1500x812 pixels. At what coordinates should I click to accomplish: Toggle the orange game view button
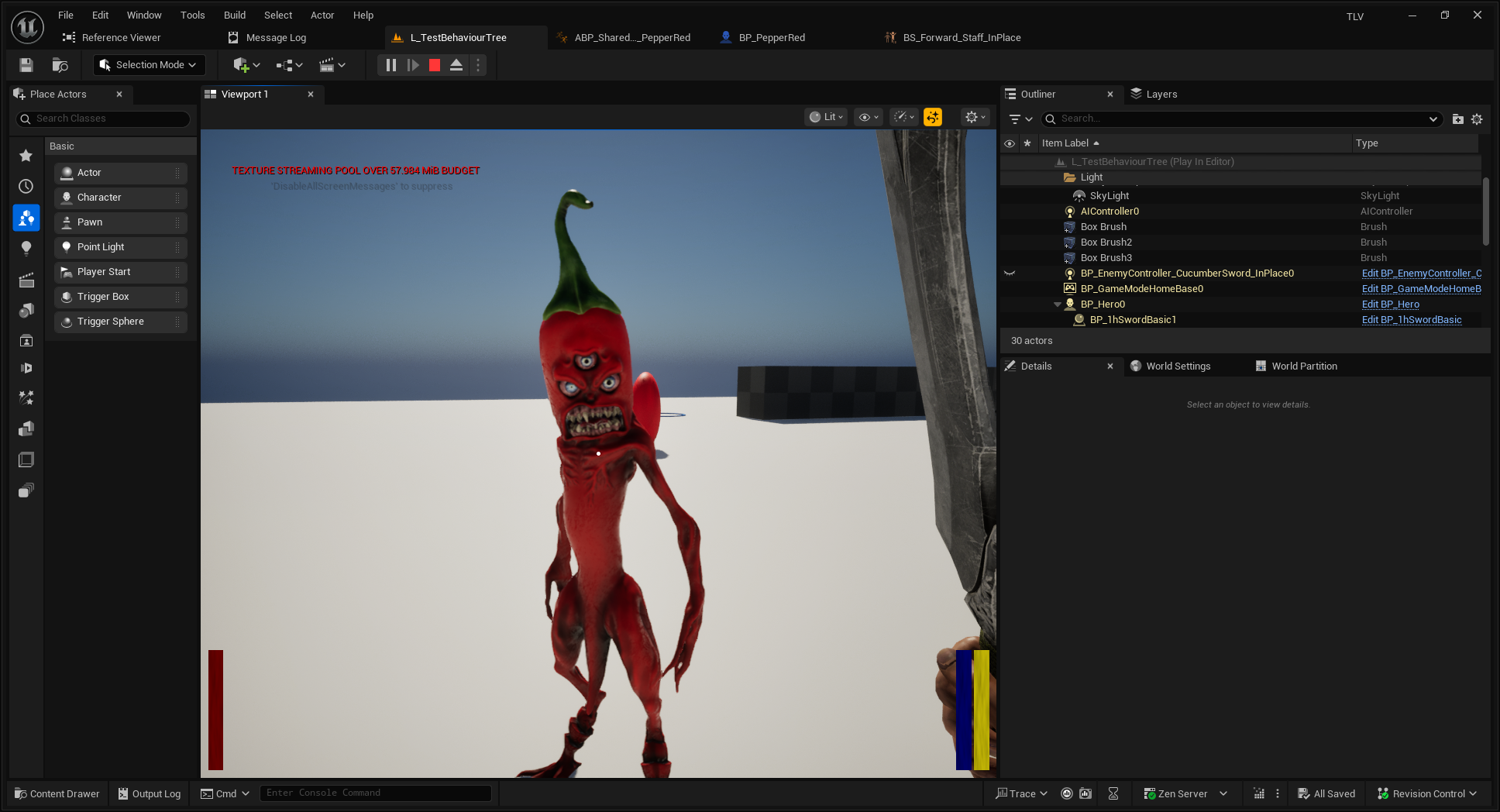[933, 117]
